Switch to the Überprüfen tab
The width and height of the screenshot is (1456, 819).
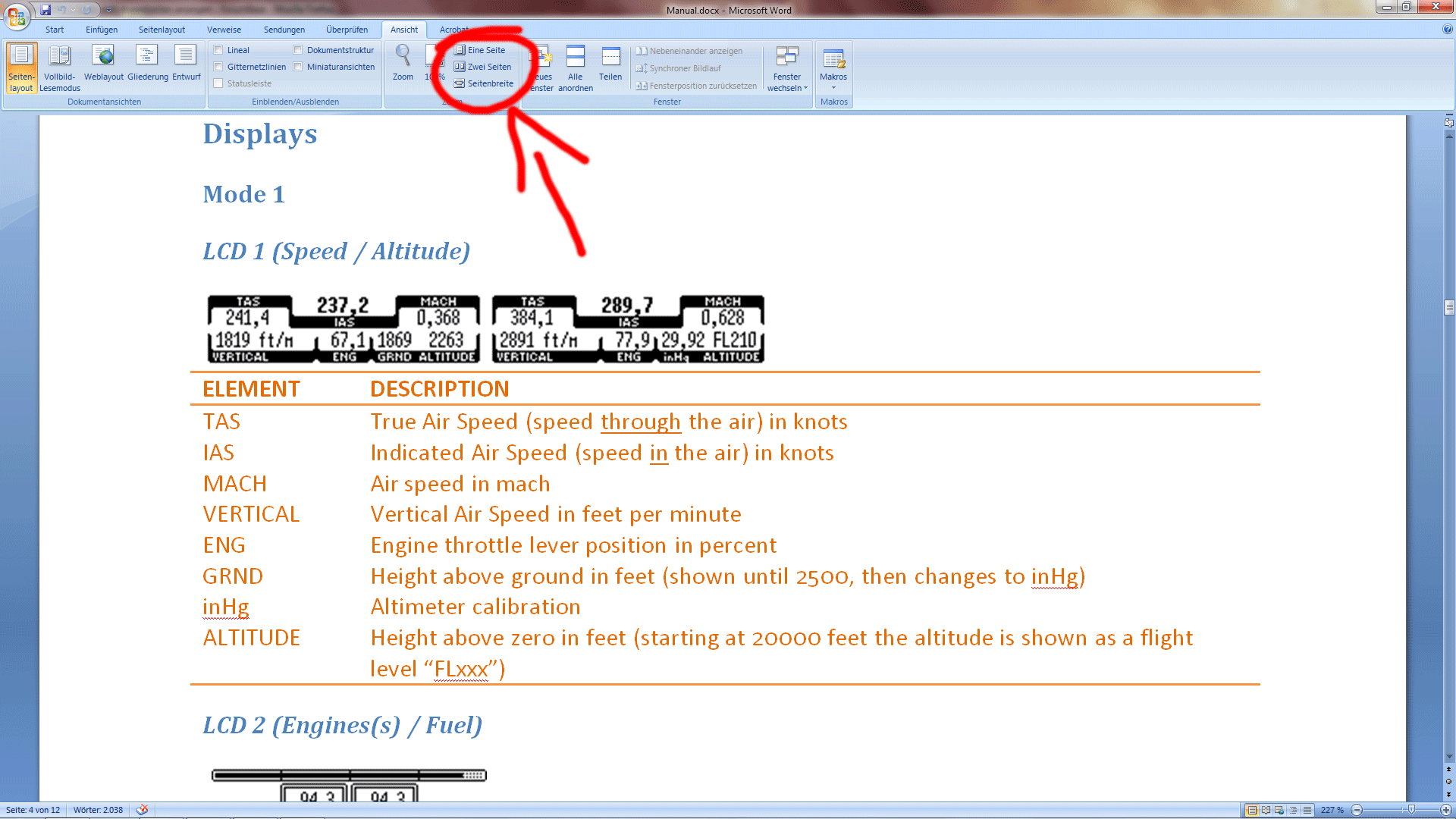click(x=347, y=30)
